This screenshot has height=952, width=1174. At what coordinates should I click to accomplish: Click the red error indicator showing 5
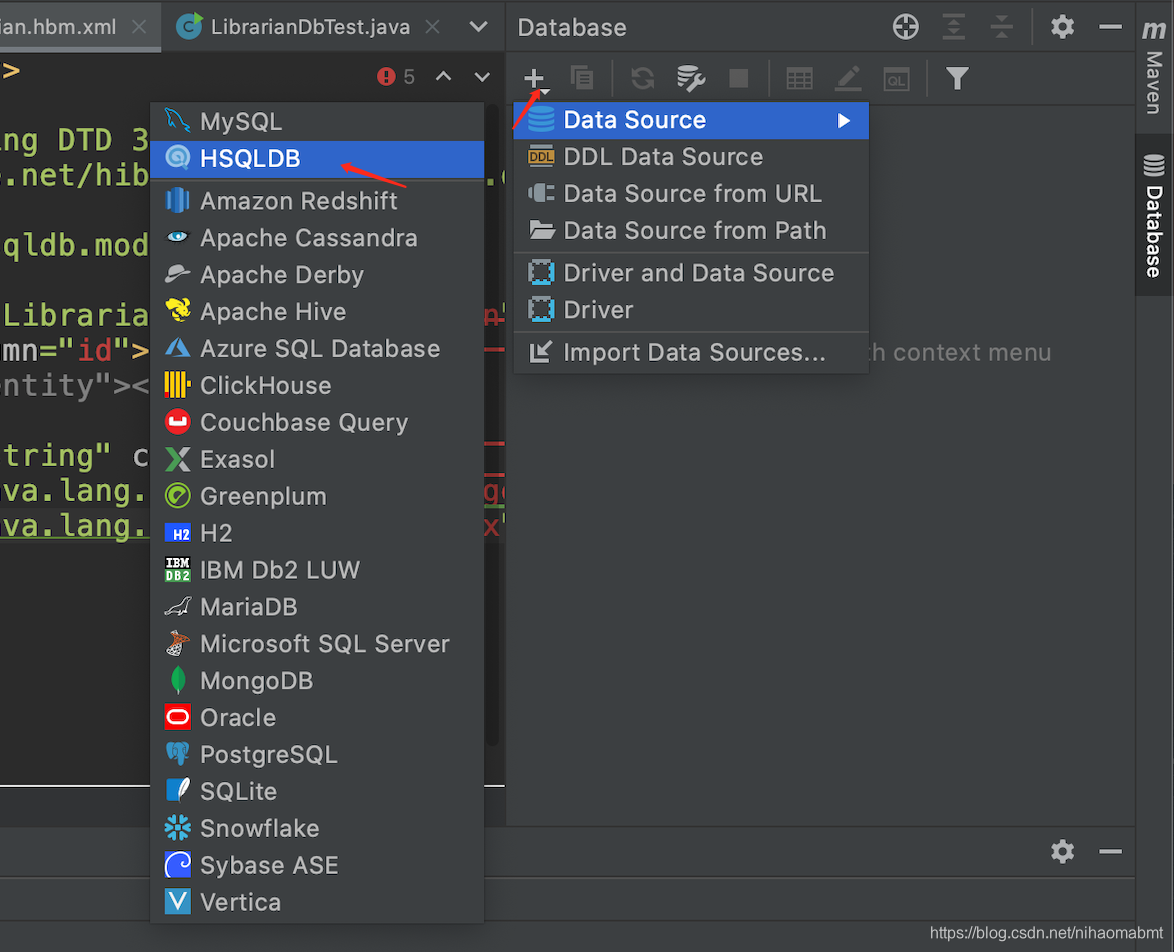coord(396,76)
